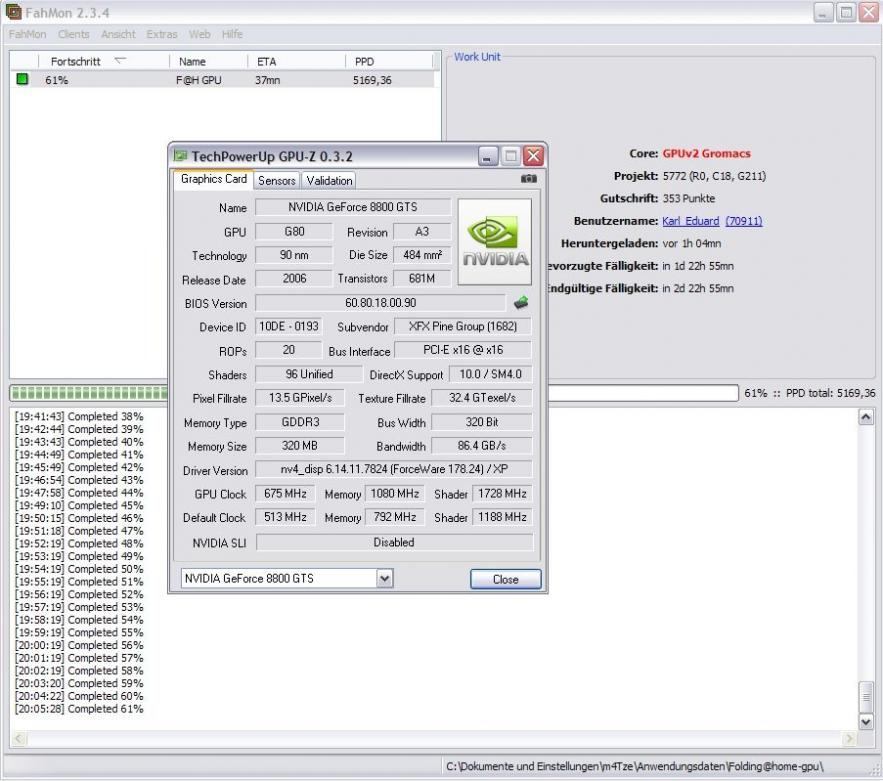The width and height of the screenshot is (883, 781).
Task: Click the log horizontal scroll left arrow
Action: (19, 738)
